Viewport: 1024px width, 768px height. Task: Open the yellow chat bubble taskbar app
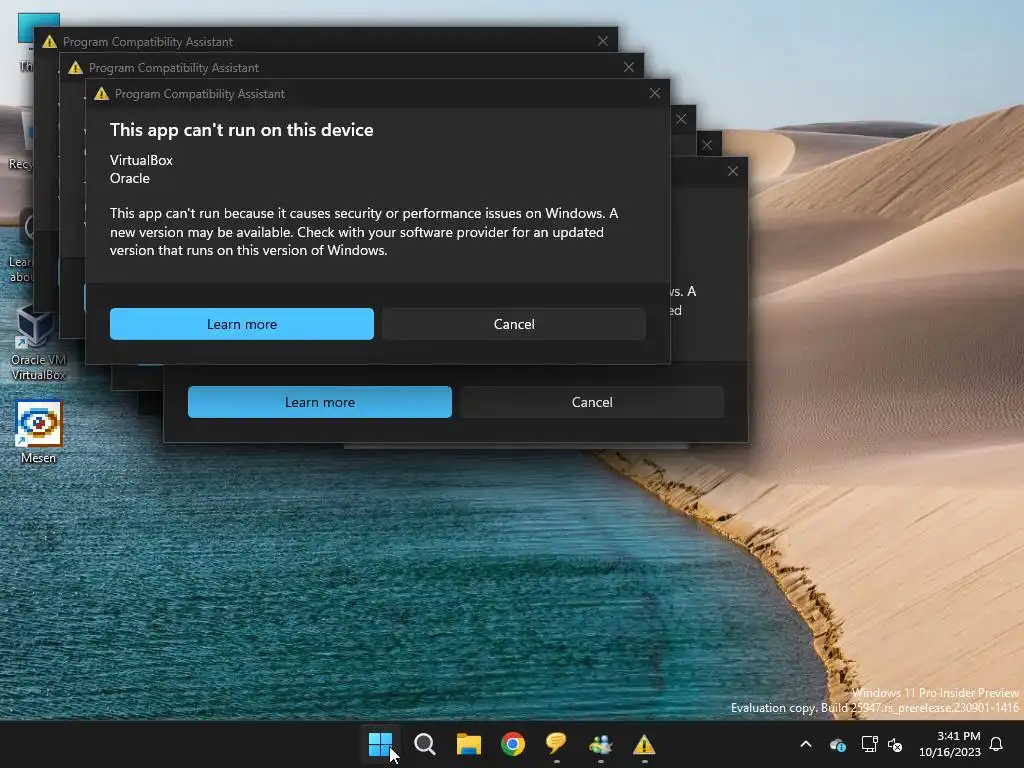point(556,744)
